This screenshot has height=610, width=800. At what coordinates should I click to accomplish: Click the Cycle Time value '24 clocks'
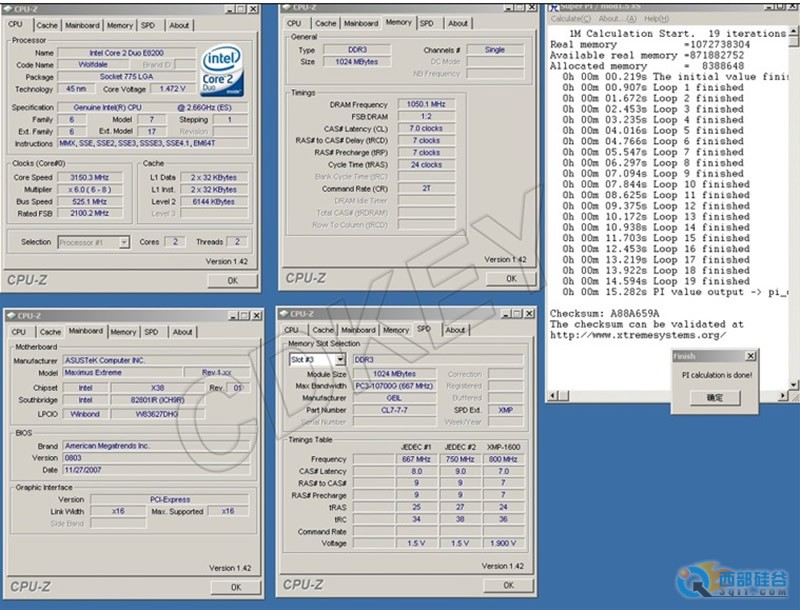426,165
